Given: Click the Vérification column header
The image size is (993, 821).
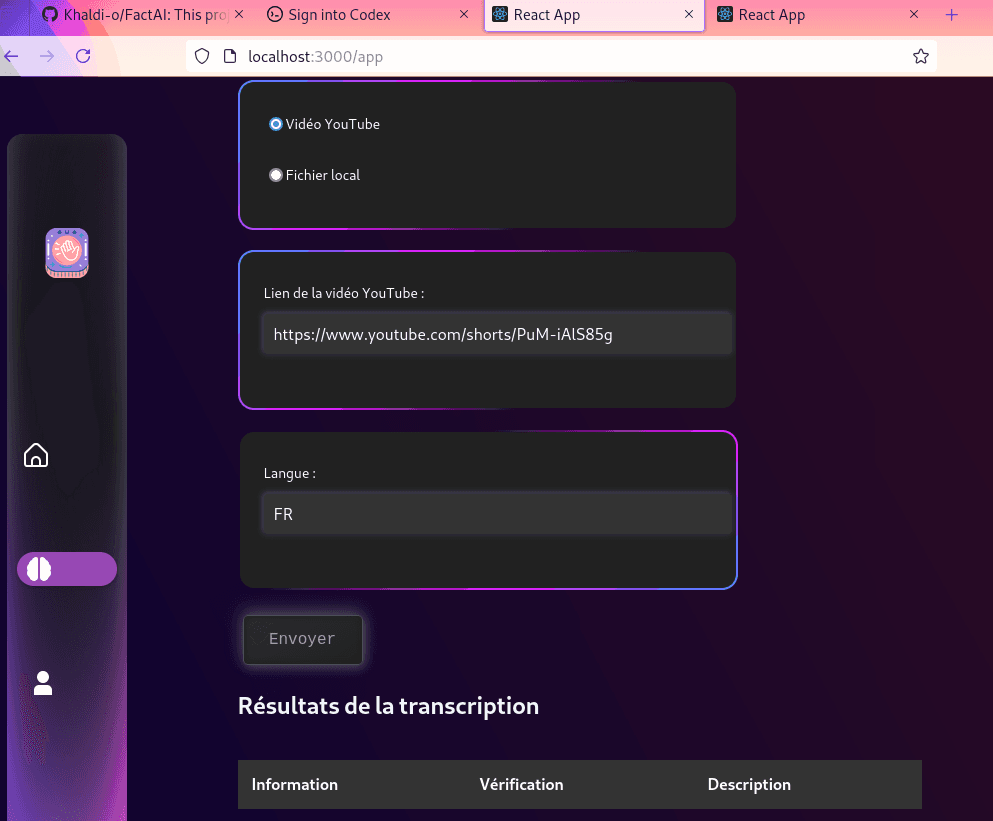Looking at the screenshot, I should (x=521, y=785).
